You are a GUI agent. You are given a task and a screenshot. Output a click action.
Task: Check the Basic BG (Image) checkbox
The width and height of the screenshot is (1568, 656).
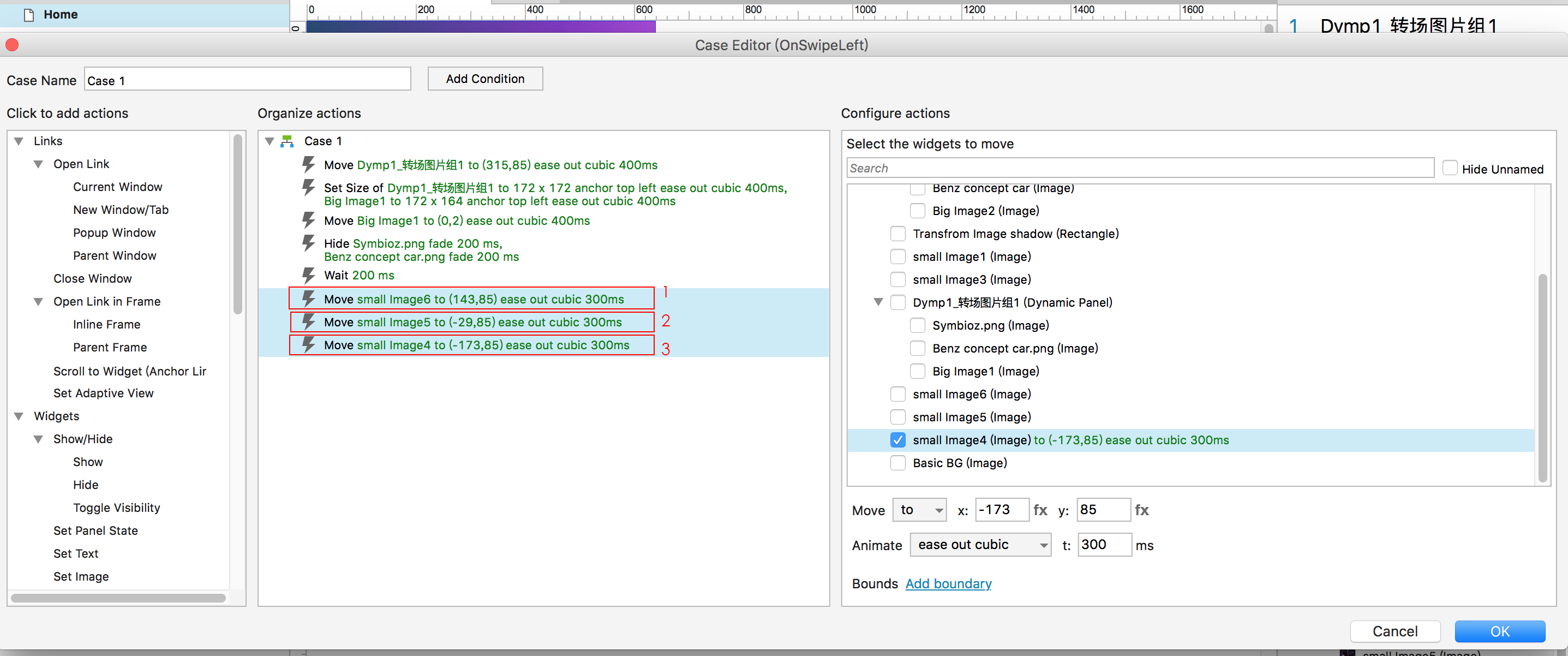[898, 463]
